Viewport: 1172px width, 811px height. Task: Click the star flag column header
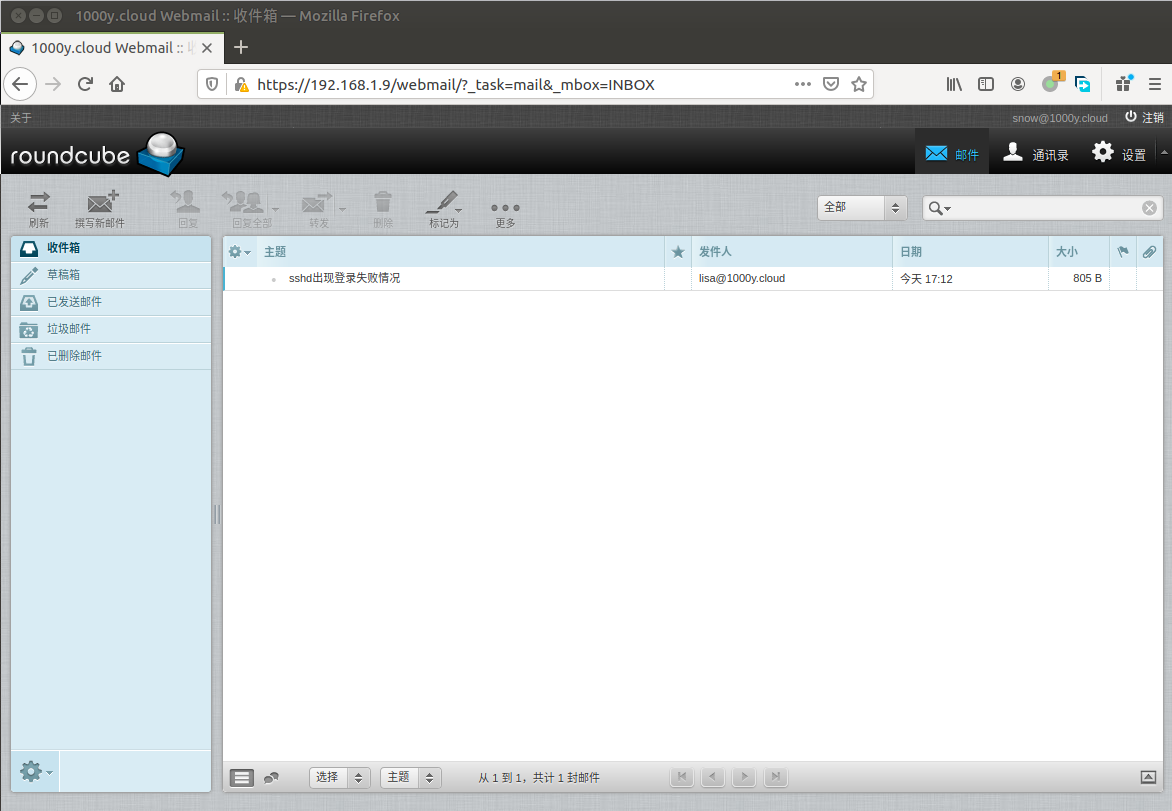678,252
